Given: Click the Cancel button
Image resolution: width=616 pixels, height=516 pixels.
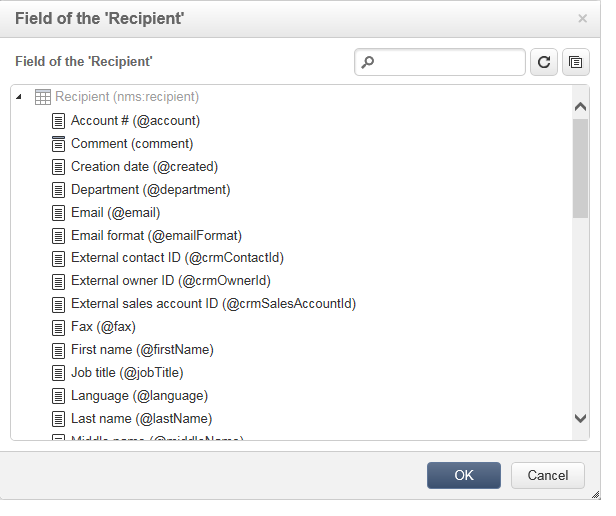Looking at the screenshot, I should (548, 476).
